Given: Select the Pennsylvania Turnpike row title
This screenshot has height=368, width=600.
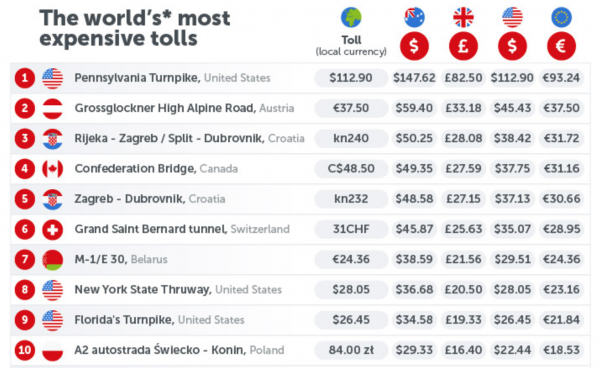Looking at the screenshot, I should pyautogui.click(x=172, y=78).
